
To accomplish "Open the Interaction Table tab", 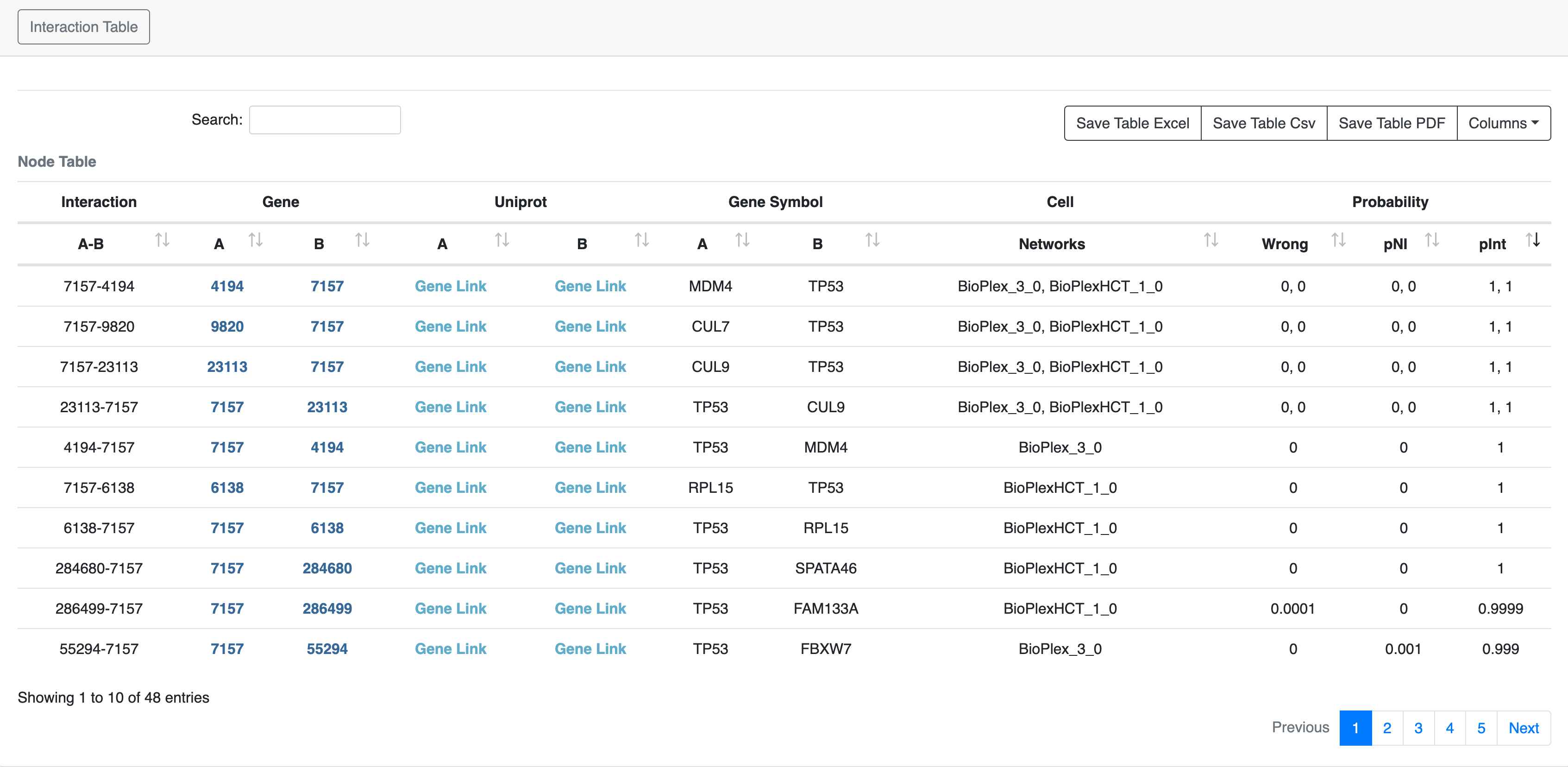I will coord(83,27).
